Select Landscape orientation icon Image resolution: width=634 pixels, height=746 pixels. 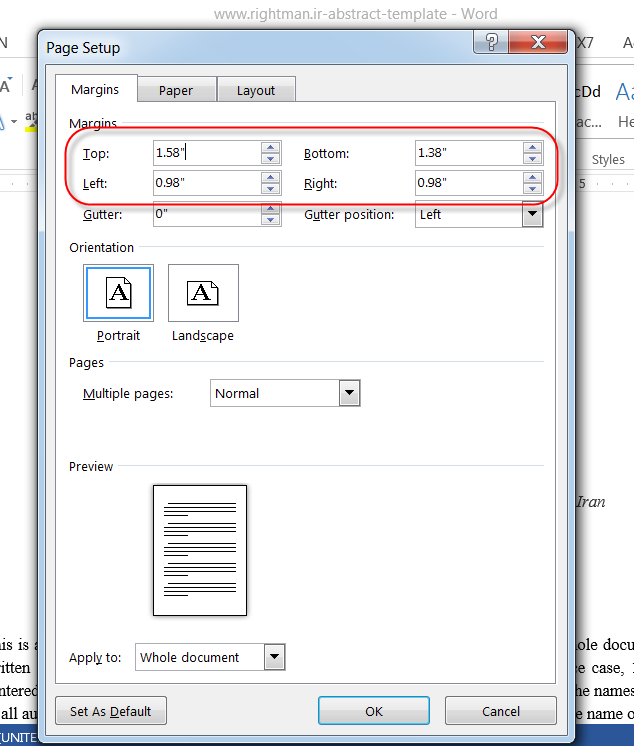203,293
